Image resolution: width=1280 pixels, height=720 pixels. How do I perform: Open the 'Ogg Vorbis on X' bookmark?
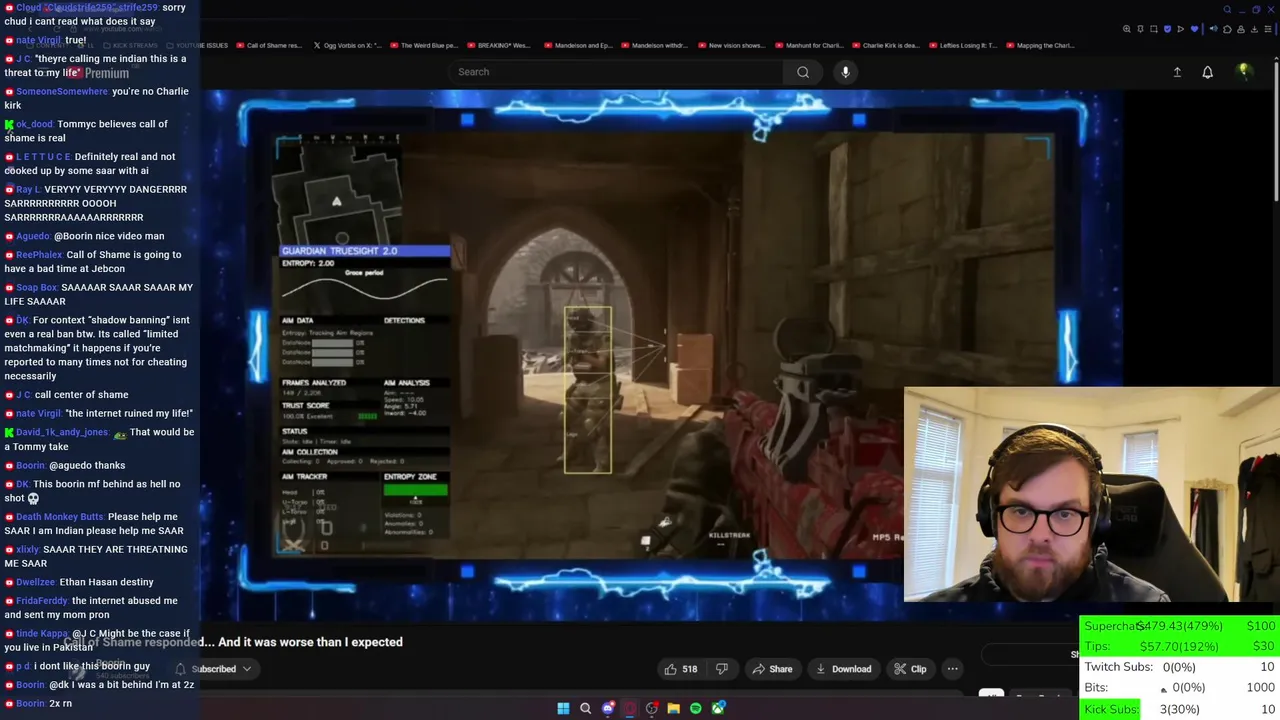[348, 46]
